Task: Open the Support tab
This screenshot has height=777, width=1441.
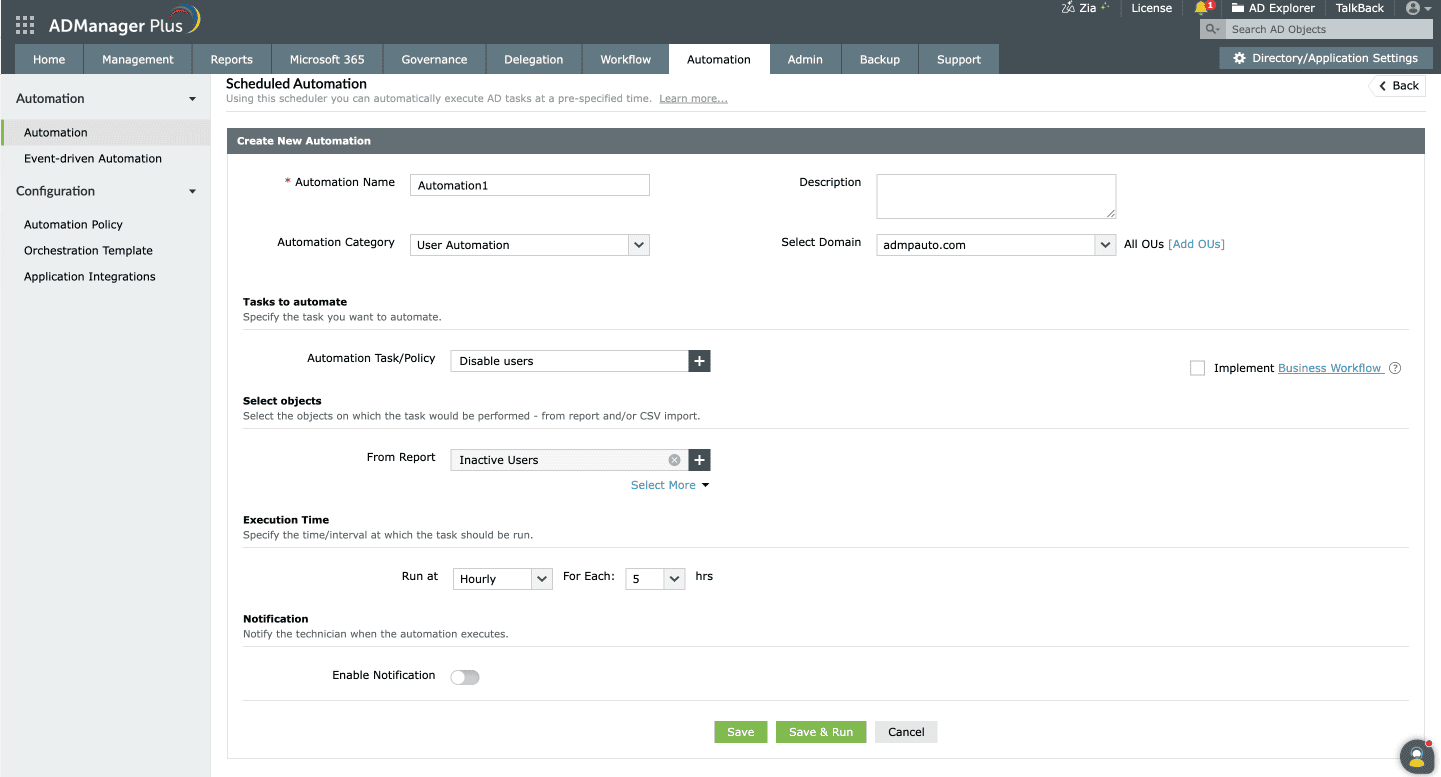Action: tap(959, 59)
